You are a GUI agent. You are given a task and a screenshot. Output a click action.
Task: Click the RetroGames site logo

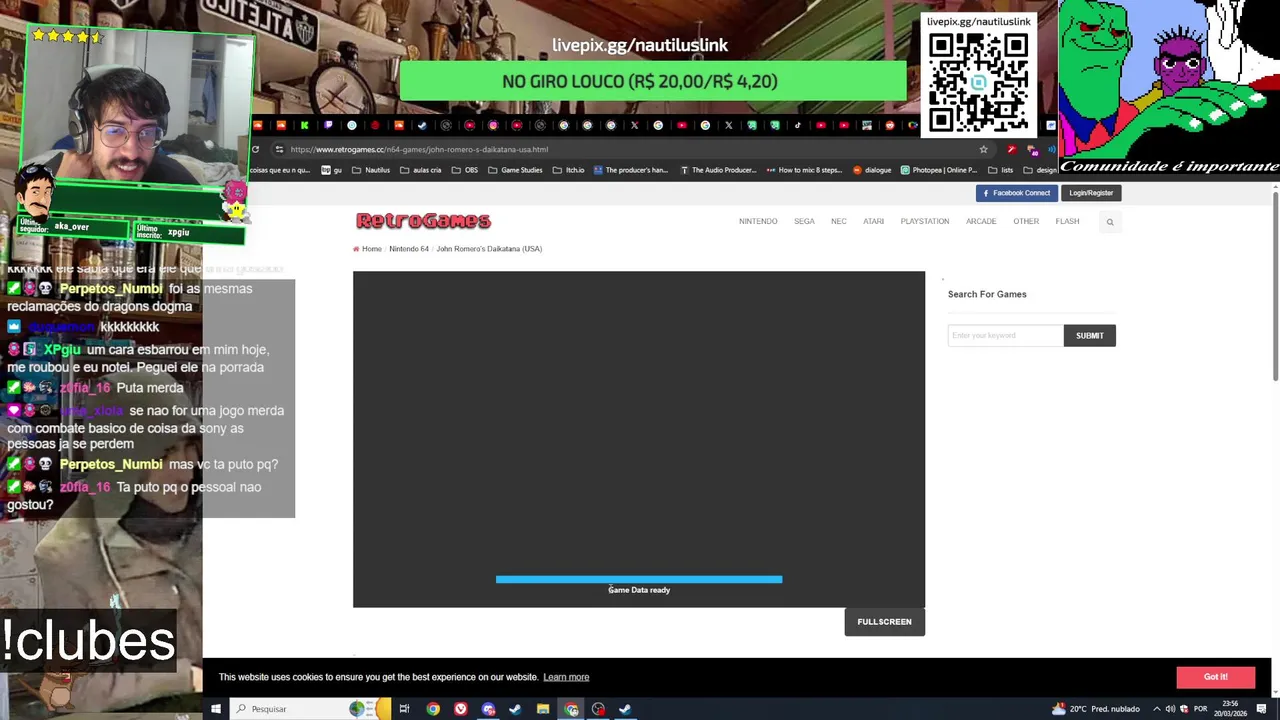coord(423,221)
